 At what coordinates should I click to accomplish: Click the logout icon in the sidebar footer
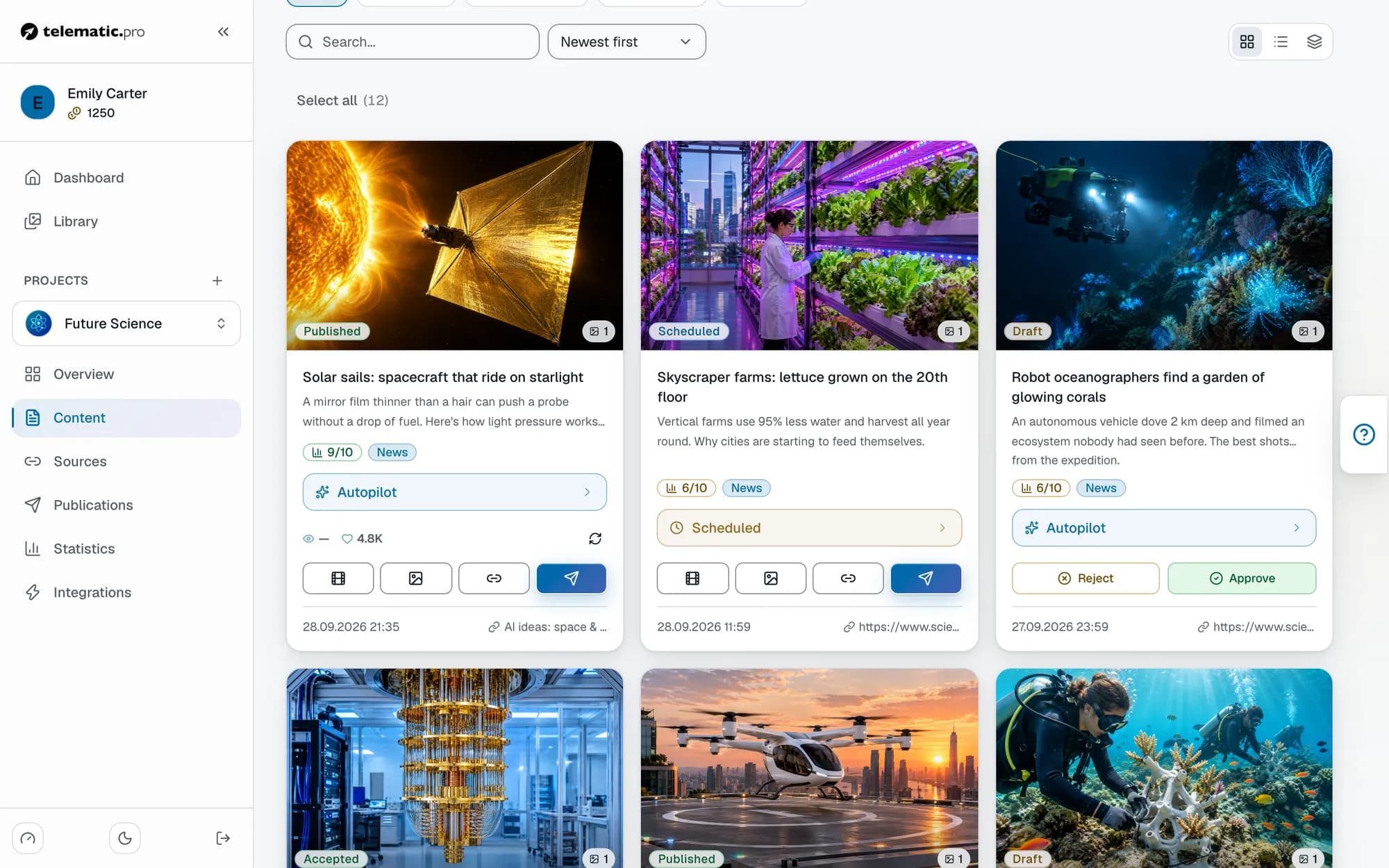pyautogui.click(x=223, y=838)
